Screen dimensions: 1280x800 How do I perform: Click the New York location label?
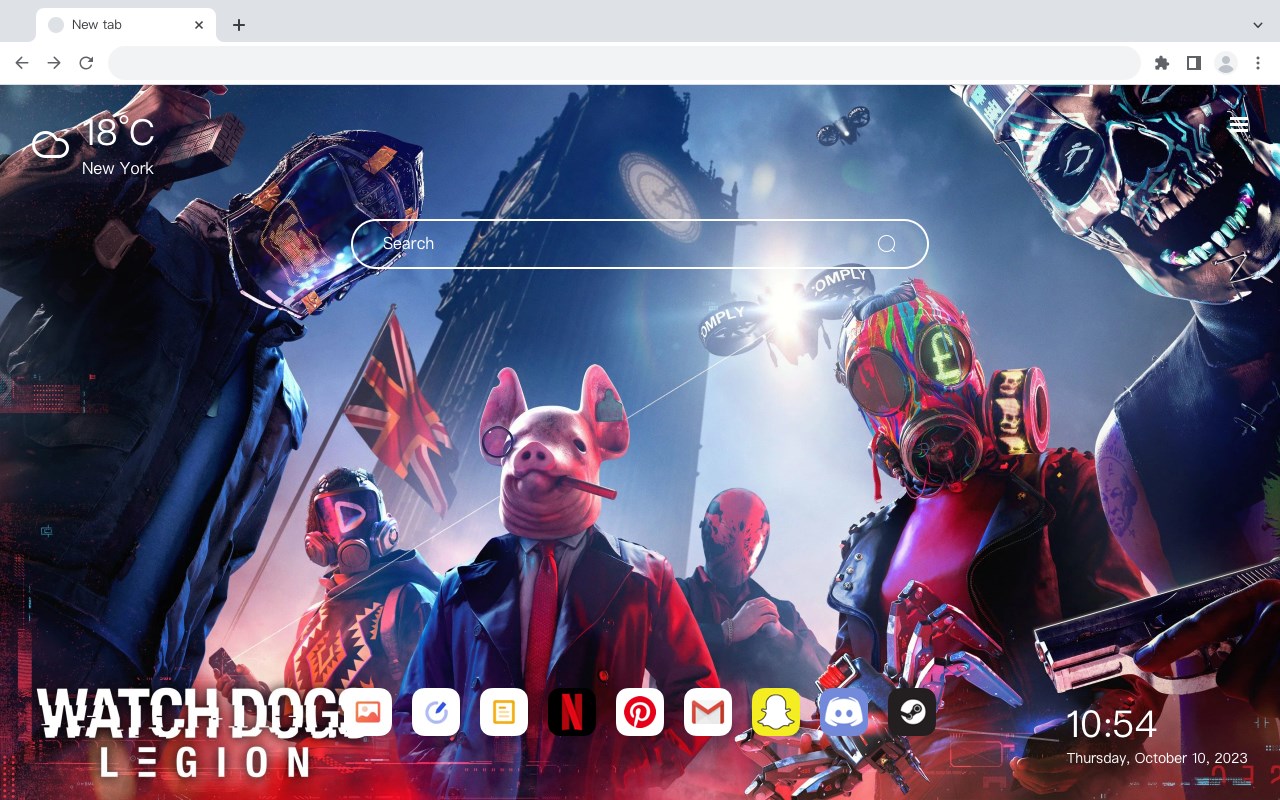[118, 169]
